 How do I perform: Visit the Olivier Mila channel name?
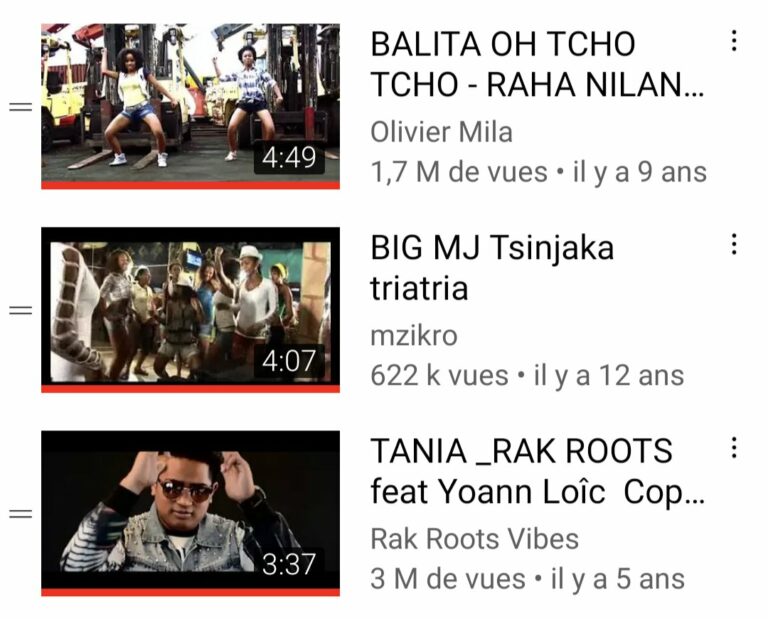(x=441, y=132)
